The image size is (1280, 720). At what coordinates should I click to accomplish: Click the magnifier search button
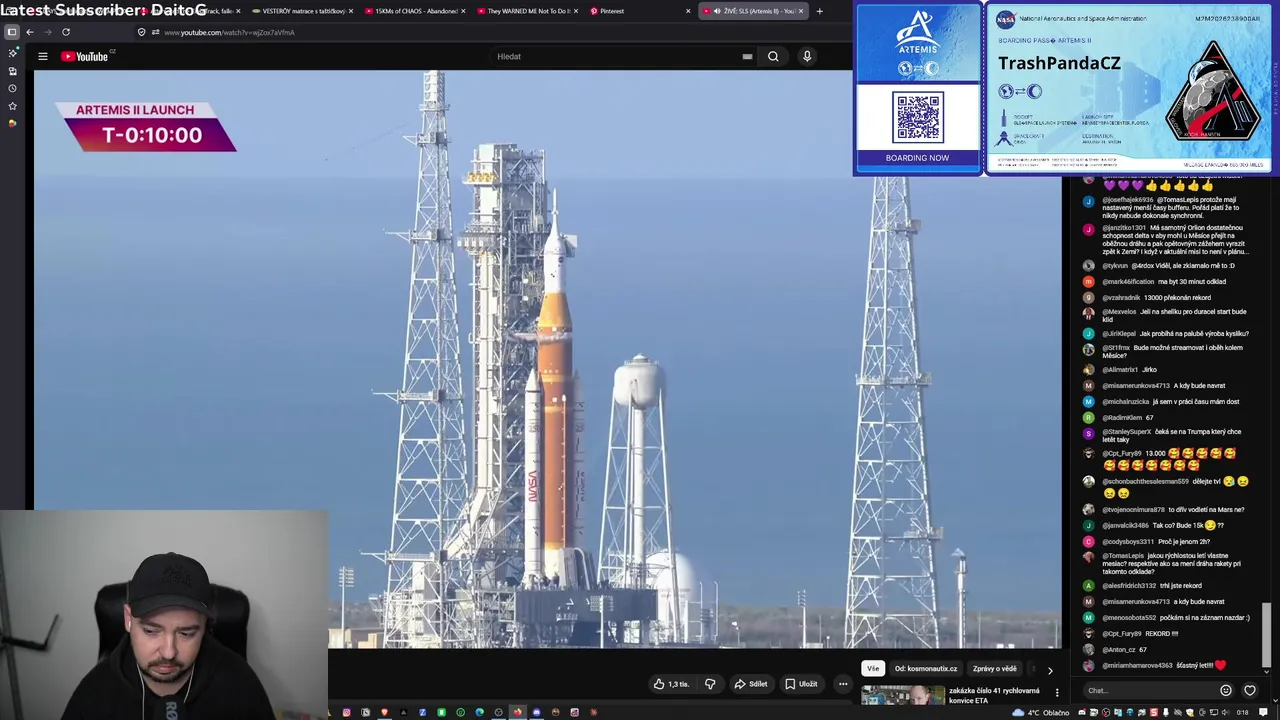773,57
